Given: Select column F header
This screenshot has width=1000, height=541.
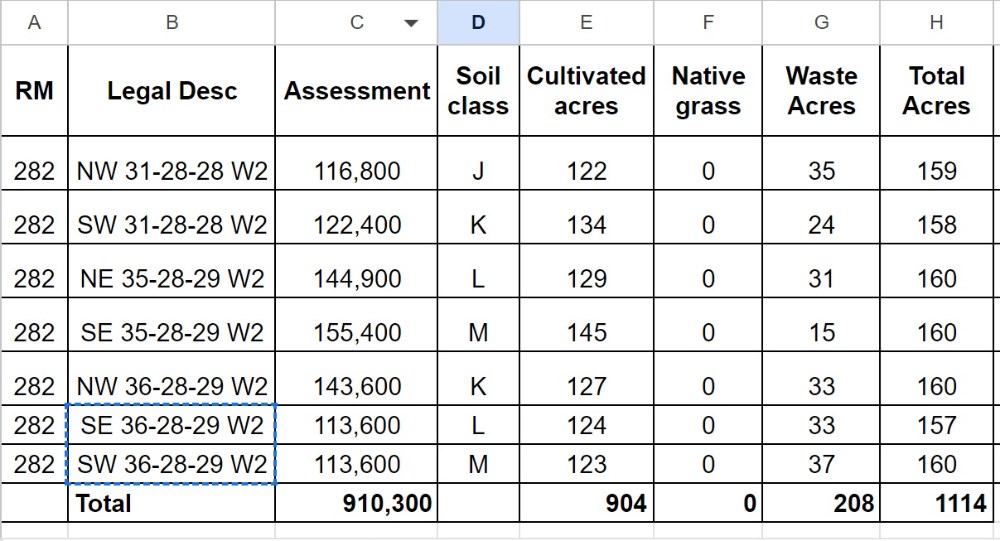Looking at the screenshot, I should tap(708, 23).
